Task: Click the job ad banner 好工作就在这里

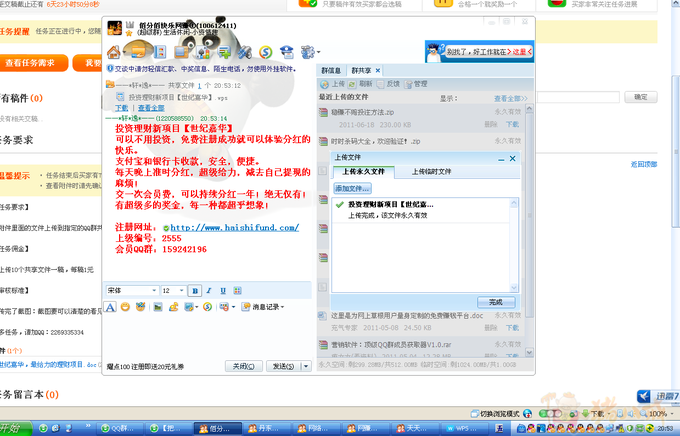Action: pos(479,52)
